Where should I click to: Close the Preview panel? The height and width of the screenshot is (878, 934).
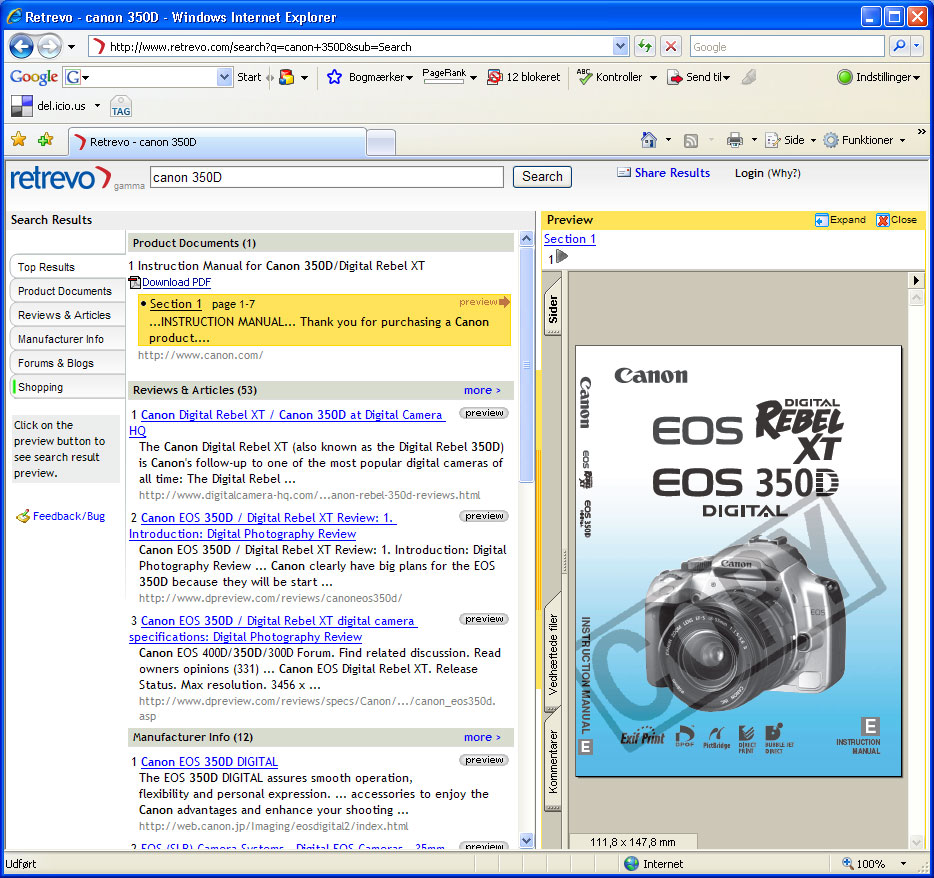click(896, 220)
